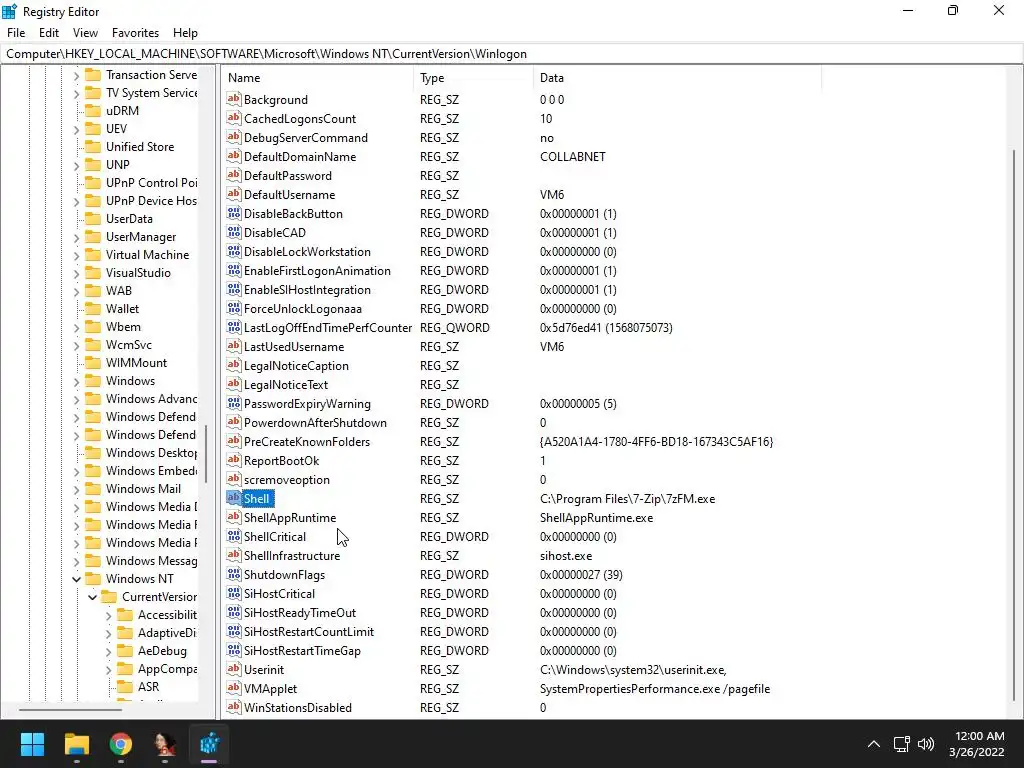This screenshot has width=1024, height=768.
Task: Select the SiHostReadyTimeOut value
Action: pos(300,613)
